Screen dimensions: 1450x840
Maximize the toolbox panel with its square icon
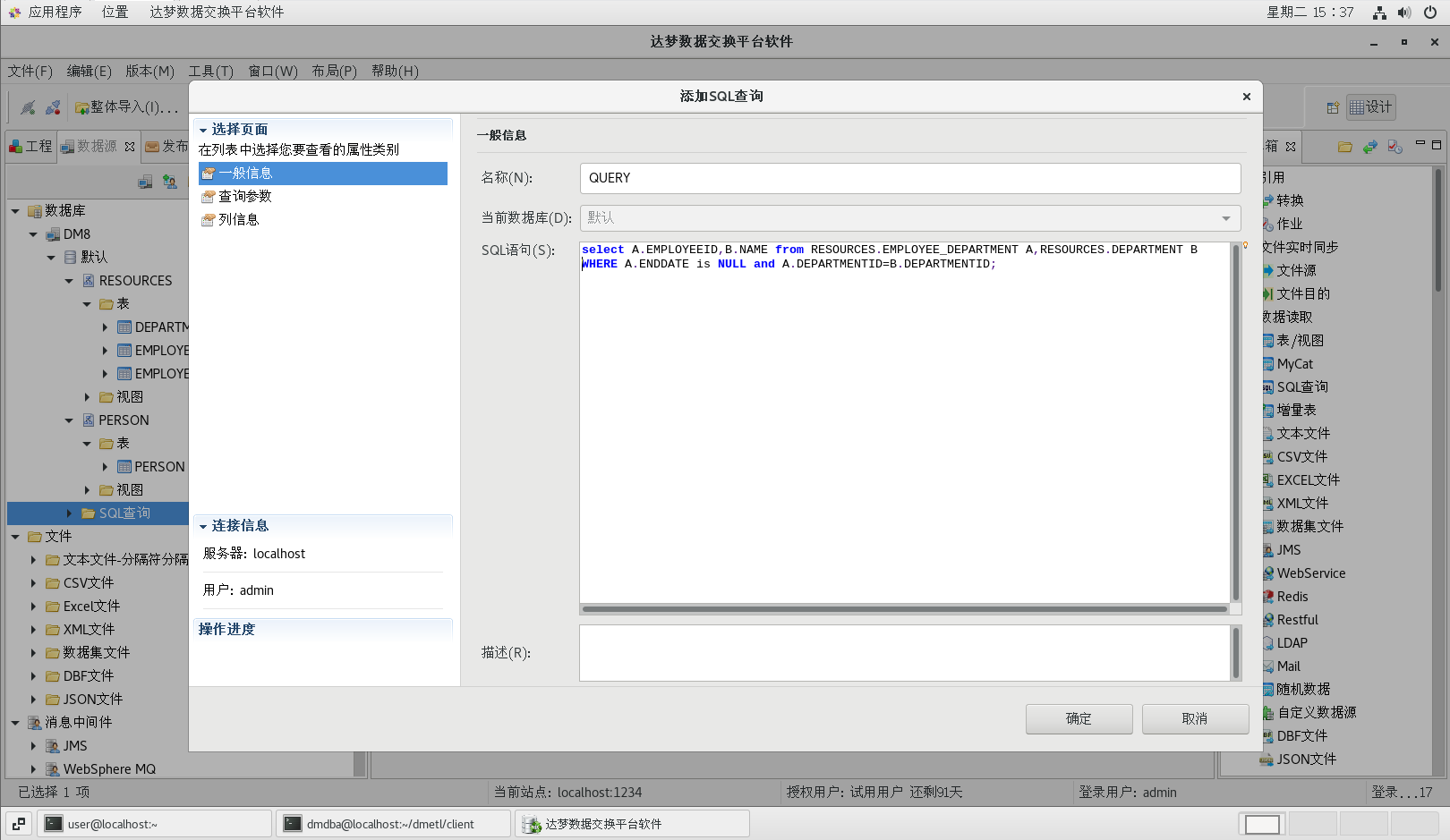click(x=1437, y=144)
